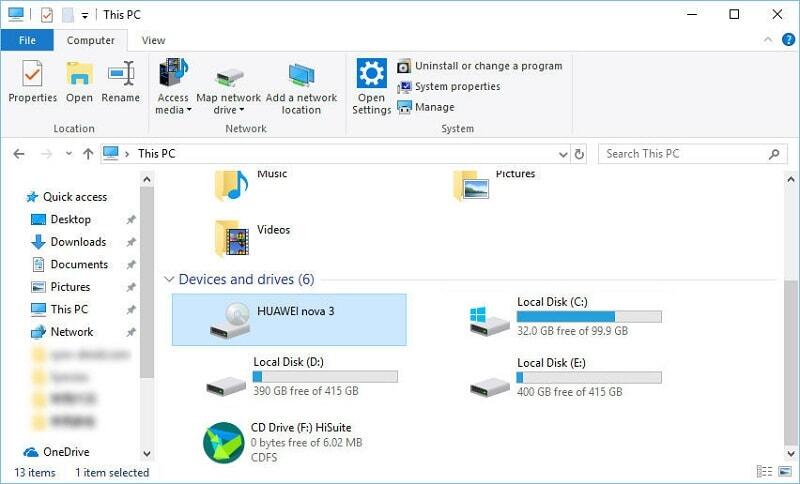
Task: Switch to the View ribbon tab
Action: [153, 40]
